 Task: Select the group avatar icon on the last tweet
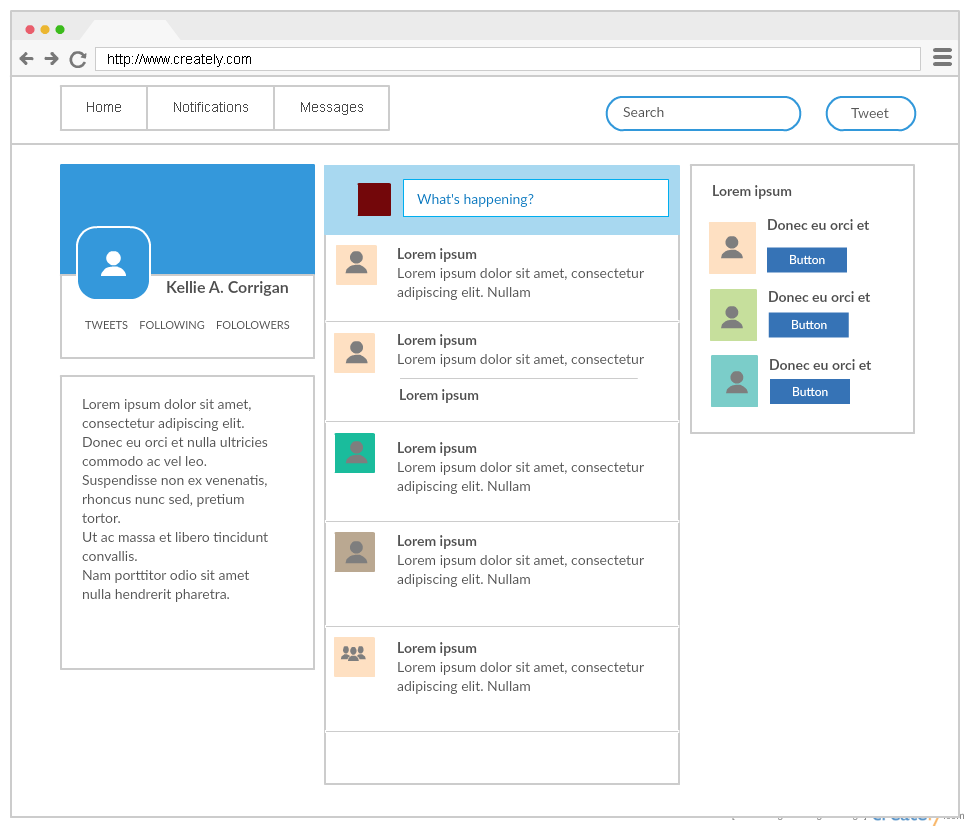click(x=354, y=657)
